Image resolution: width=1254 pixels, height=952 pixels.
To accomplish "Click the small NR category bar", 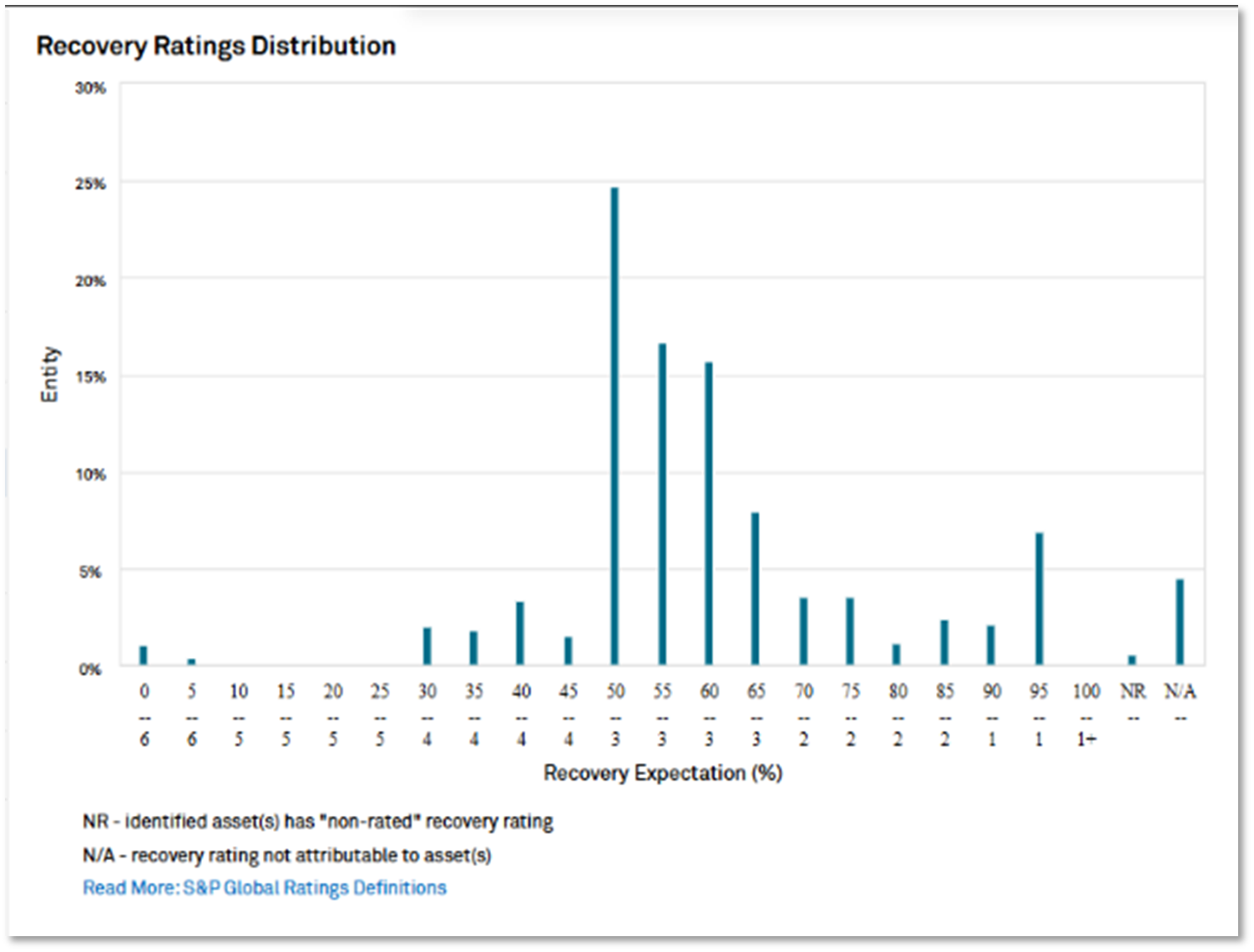I will 1132,660.
